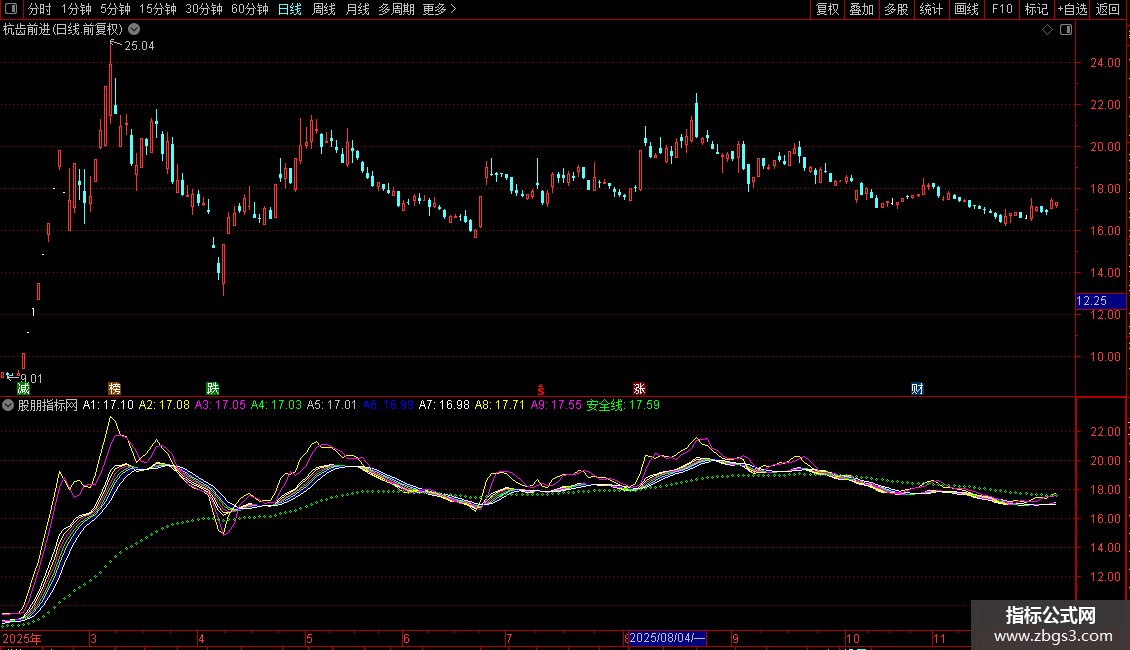
Task: Select the 5分钟 timeframe tab
Action: (115, 9)
